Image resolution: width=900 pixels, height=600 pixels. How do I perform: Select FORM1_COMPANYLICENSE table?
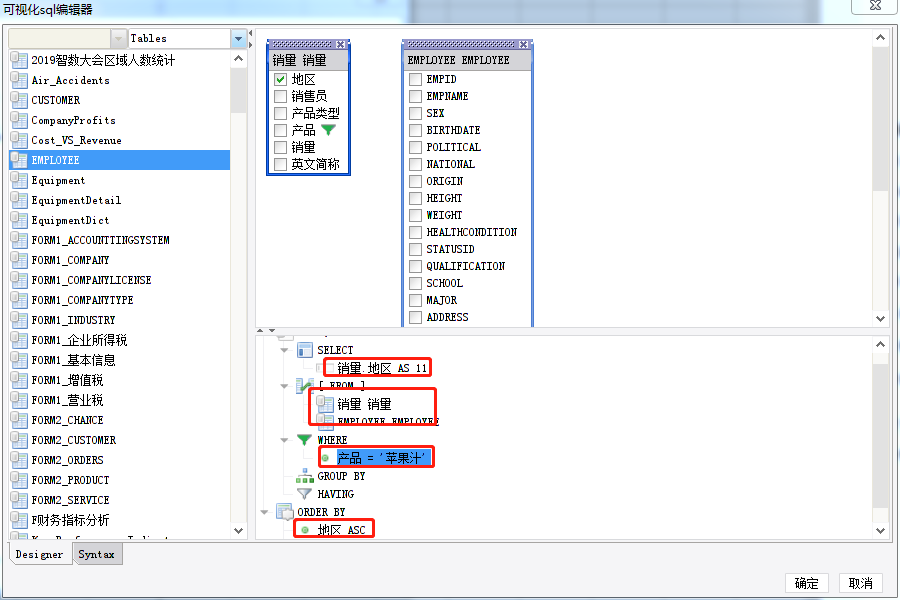click(119, 280)
